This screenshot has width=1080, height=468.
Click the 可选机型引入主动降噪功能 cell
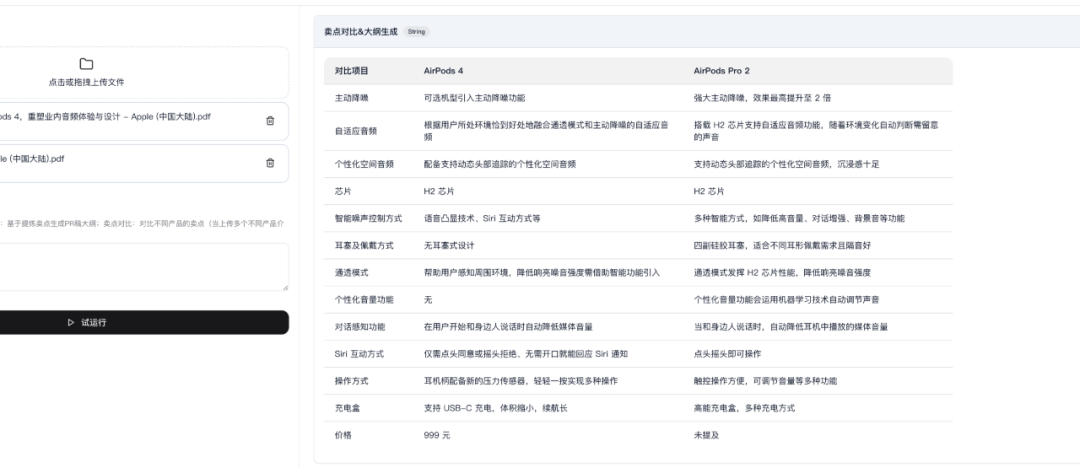click(475, 98)
